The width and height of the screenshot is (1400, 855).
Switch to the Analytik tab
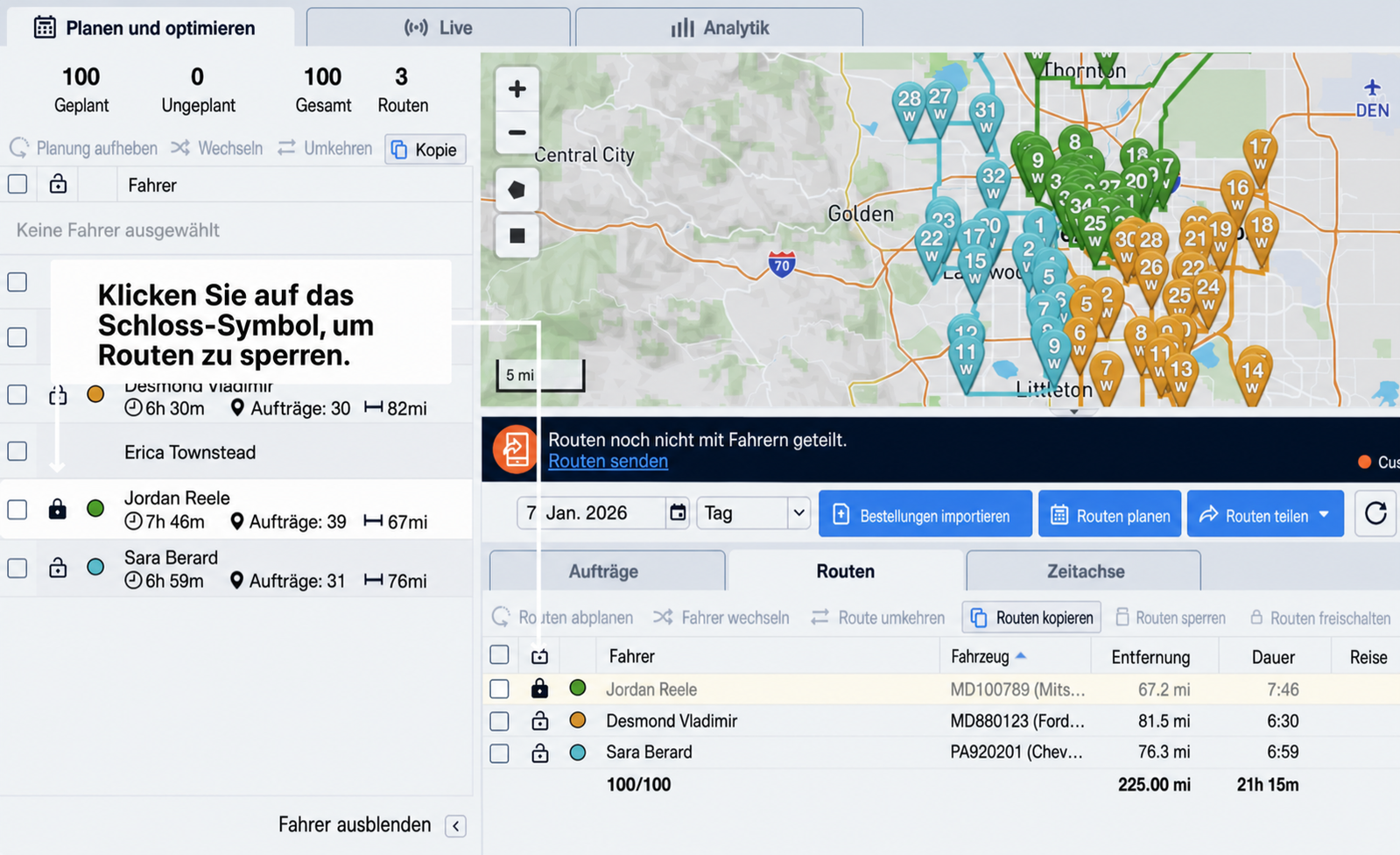(720, 28)
